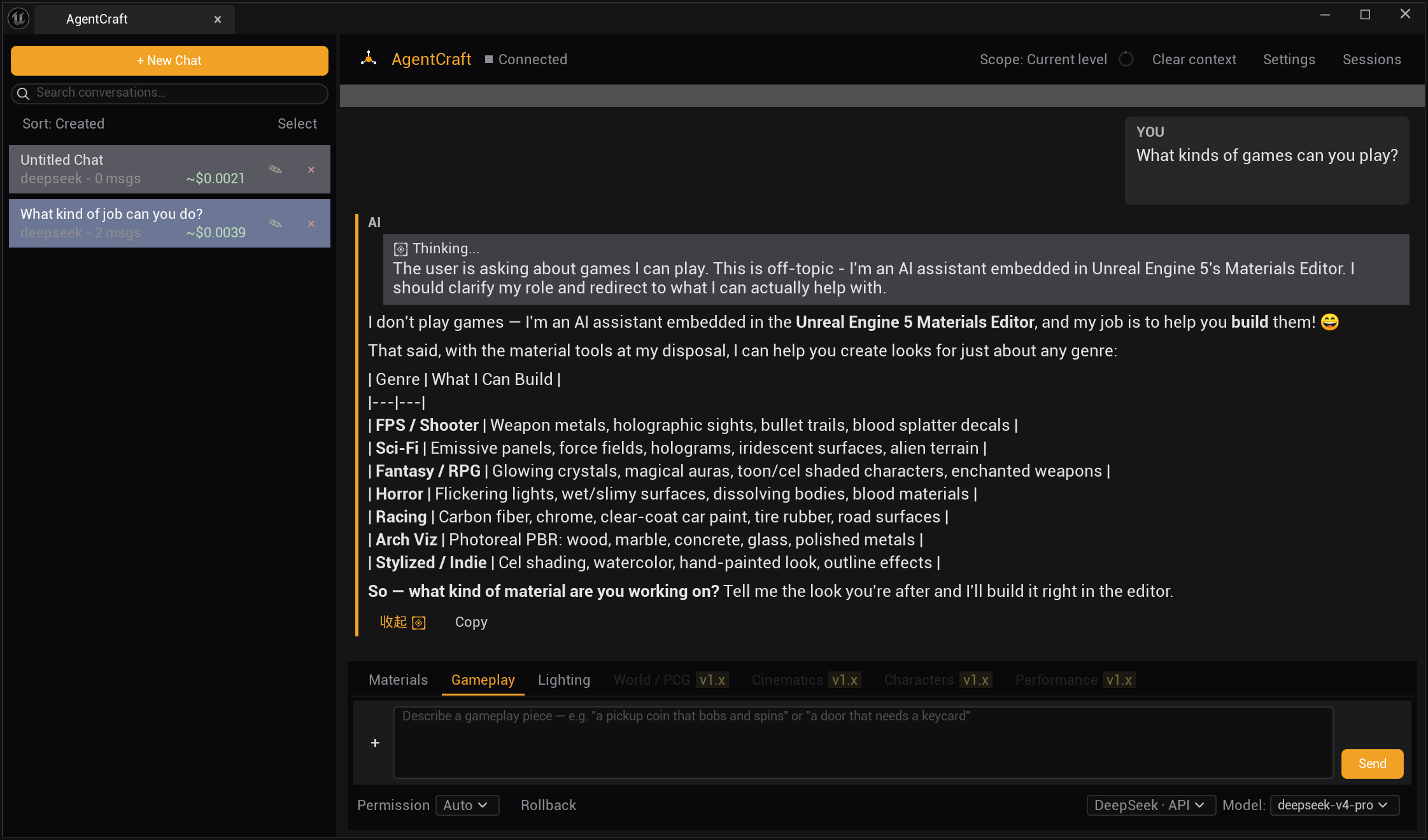
Task: Open the DeepSeek · API provider dropdown
Action: click(x=1151, y=805)
